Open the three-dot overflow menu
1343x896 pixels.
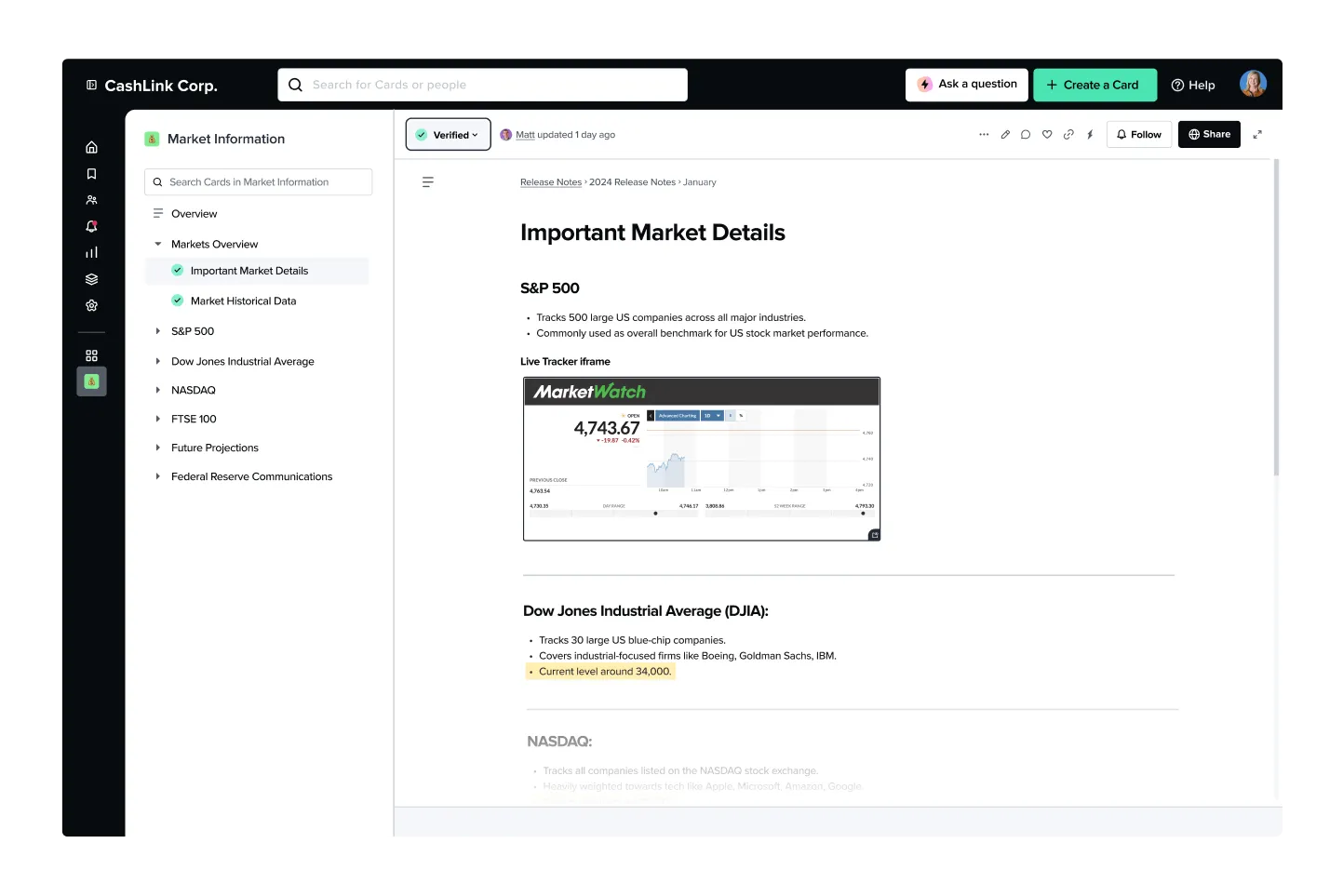click(984, 134)
